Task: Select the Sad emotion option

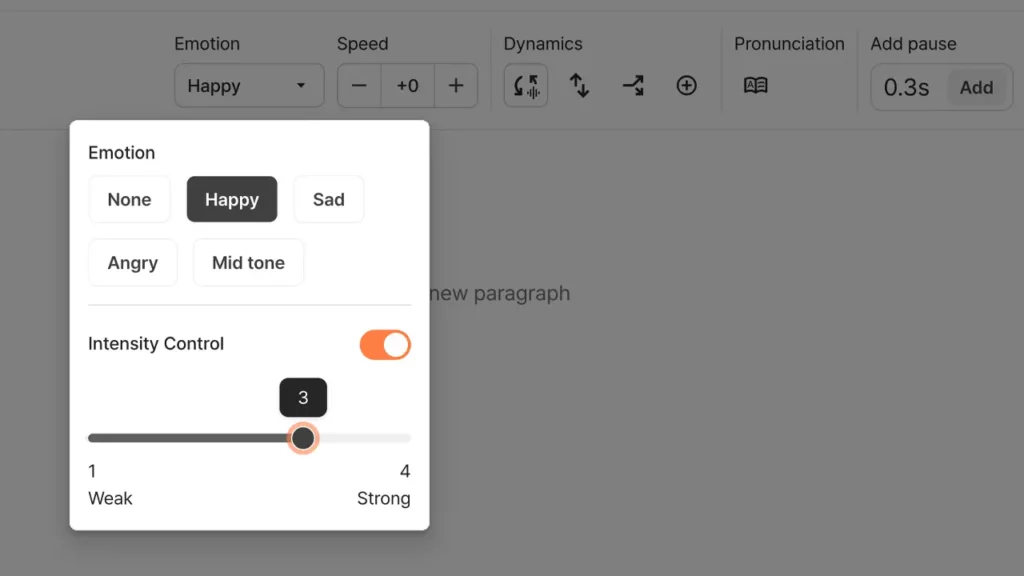Action: pos(328,199)
